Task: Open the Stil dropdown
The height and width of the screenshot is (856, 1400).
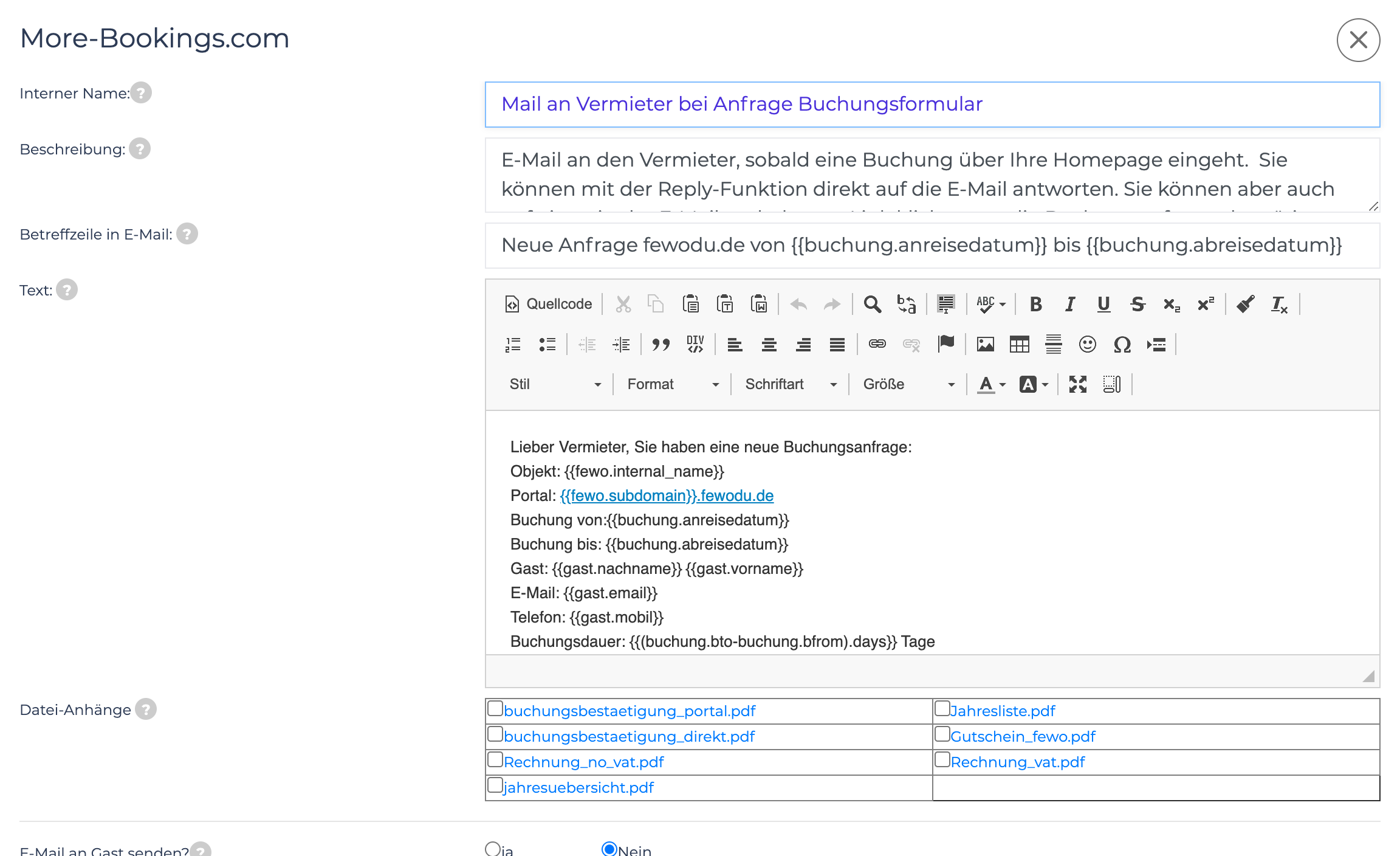Action: [x=555, y=384]
